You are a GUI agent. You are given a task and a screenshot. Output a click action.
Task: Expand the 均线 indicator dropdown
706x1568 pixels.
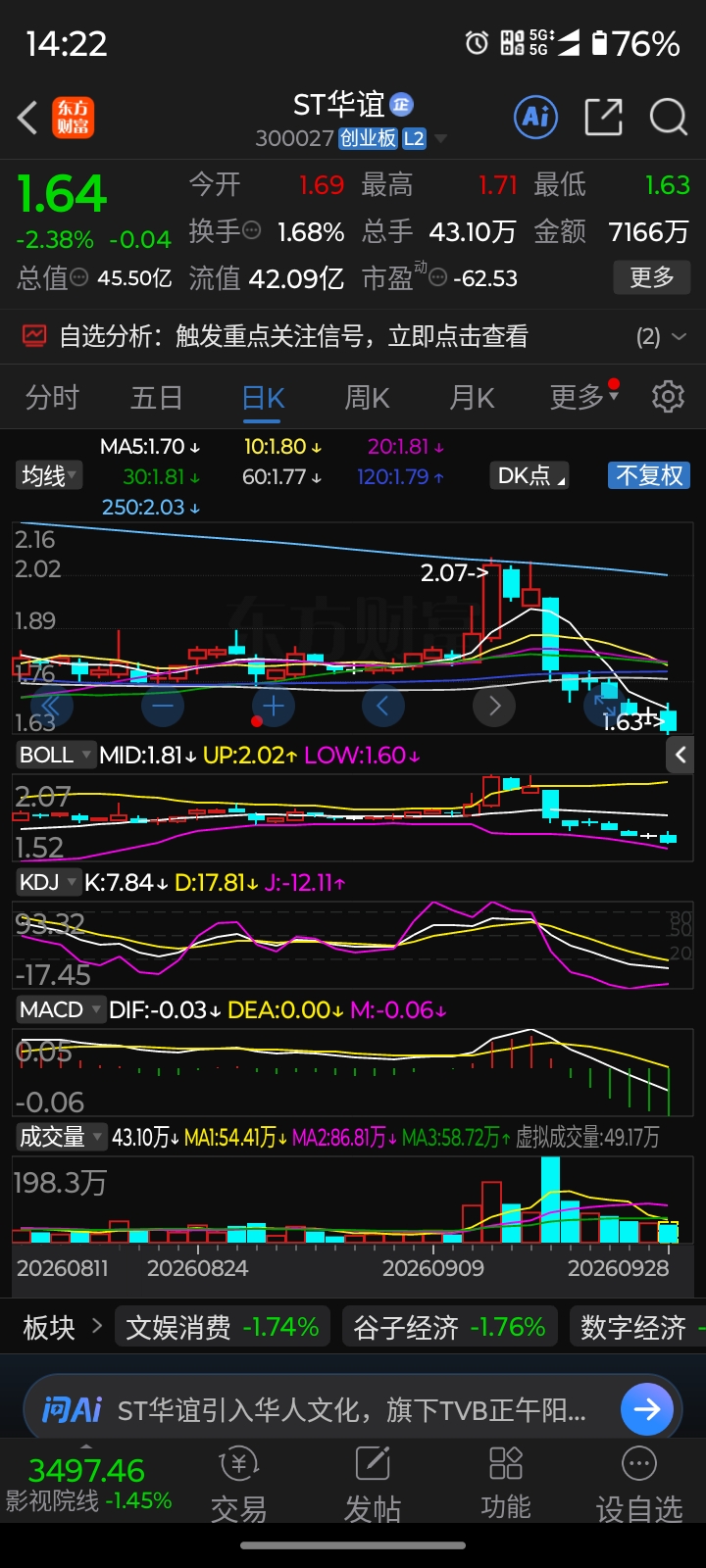[50, 476]
